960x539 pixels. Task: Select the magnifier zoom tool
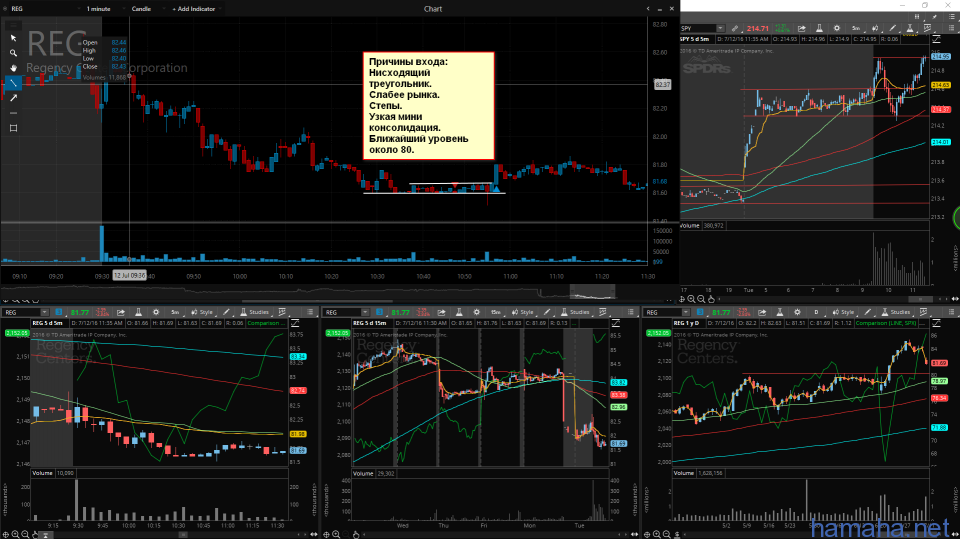pyautogui.click(x=13, y=52)
